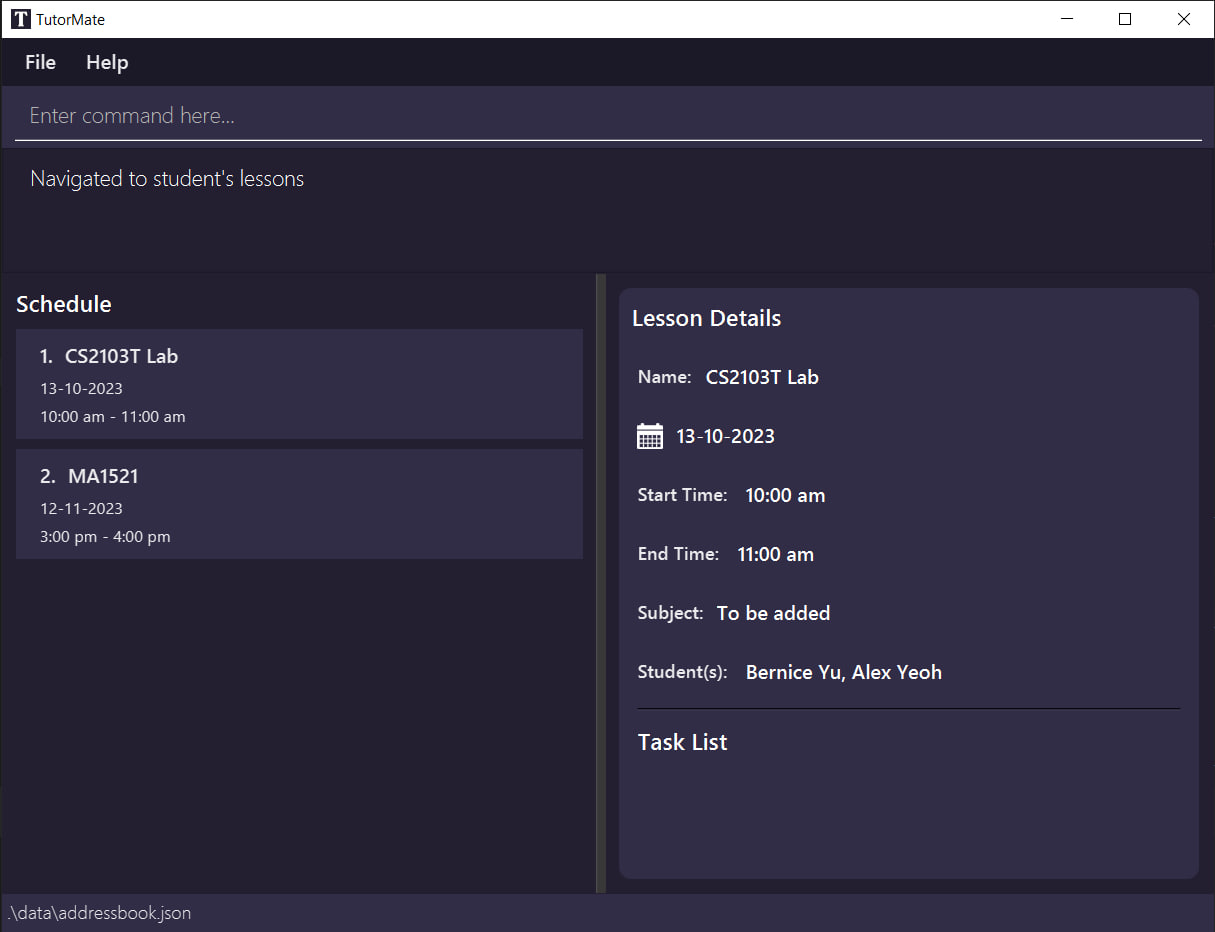This screenshot has height=932, width=1215.
Task: Click the End Time value 11:00 am
Action: pyautogui.click(x=775, y=554)
